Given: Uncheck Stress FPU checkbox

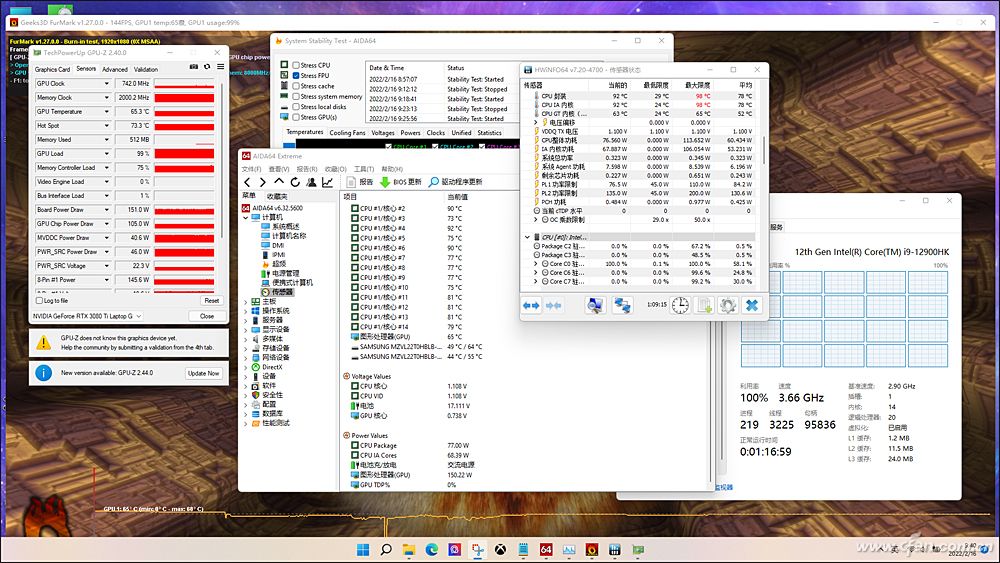Looking at the screenshot, I should pyautogui.click(x=296, y=75).
